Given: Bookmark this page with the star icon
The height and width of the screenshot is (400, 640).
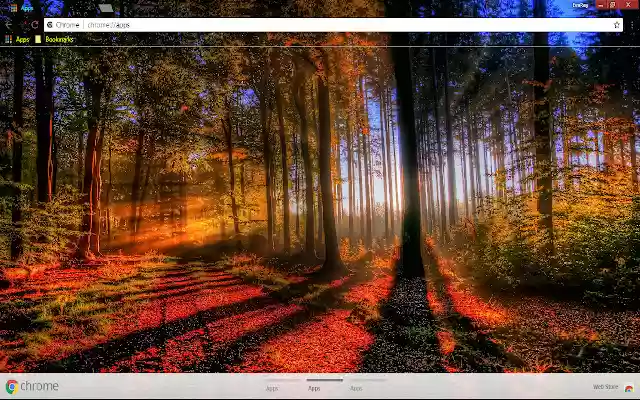Looking at the screenshot, I should click(616, 25).
